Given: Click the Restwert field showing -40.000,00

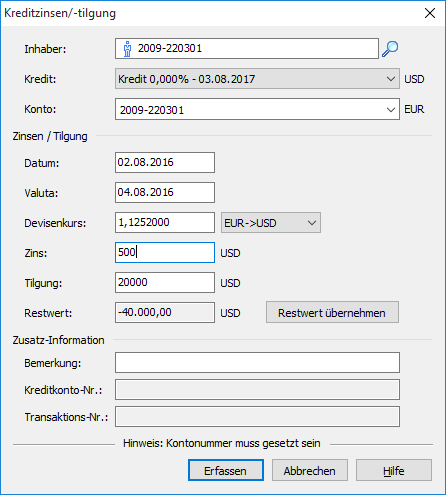Looking at the screenshot, I should pyautogui.click(x=165, y=313).
